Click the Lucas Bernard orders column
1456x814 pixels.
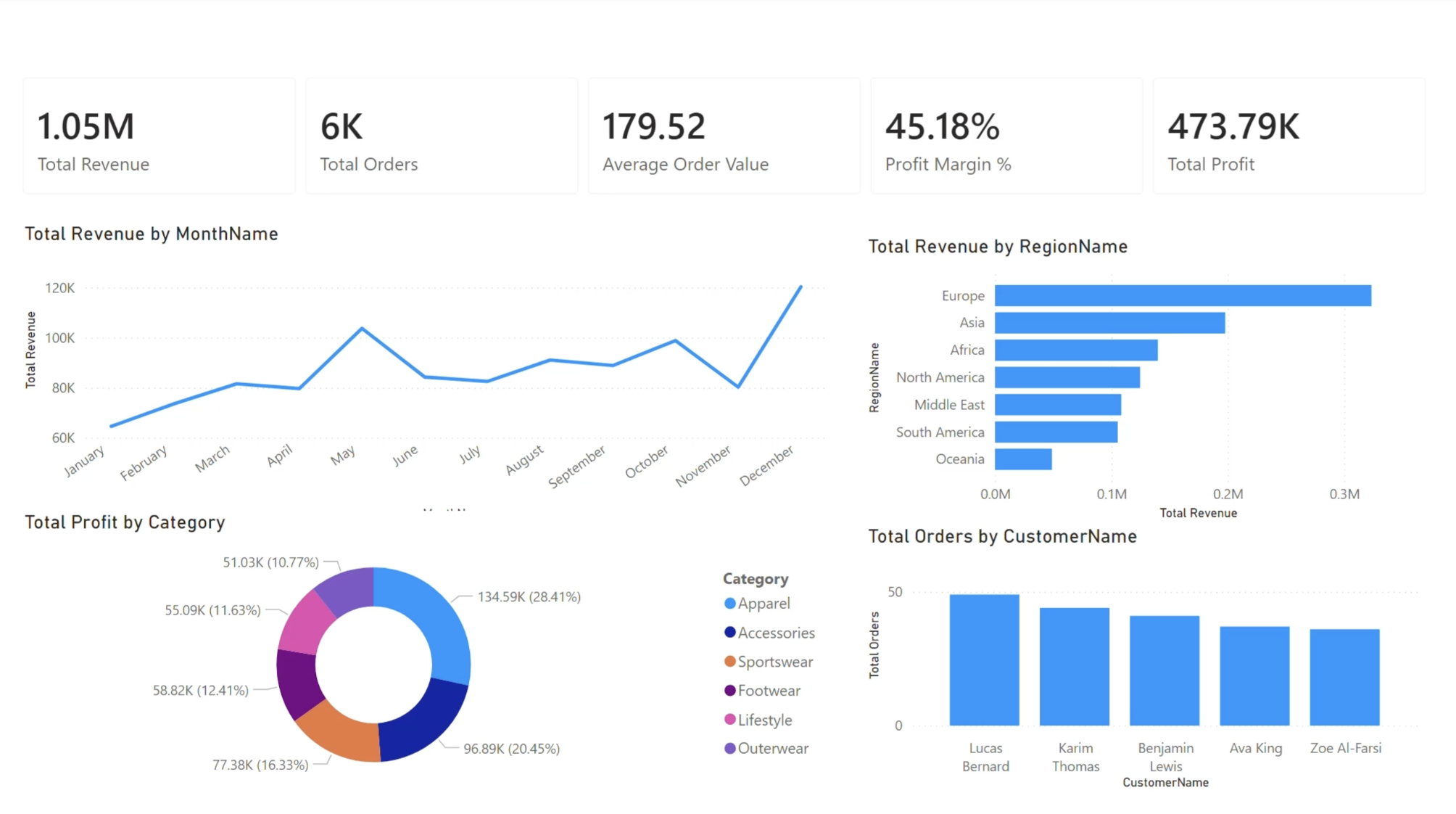point(984,660)
